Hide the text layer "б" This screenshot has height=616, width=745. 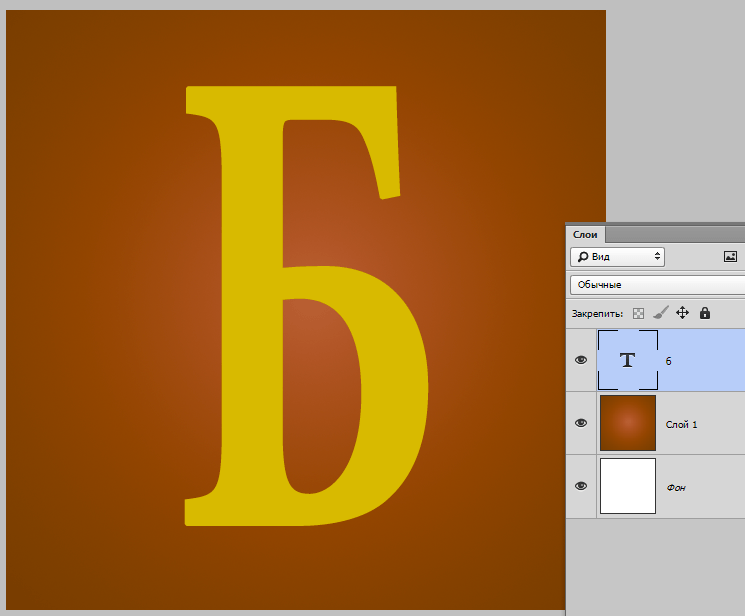point(581,360)
